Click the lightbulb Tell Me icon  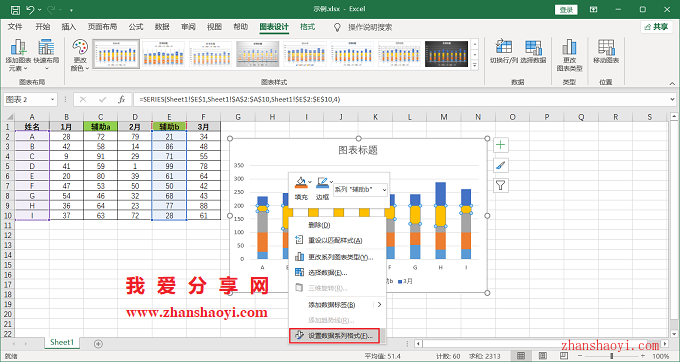point(337,27)
